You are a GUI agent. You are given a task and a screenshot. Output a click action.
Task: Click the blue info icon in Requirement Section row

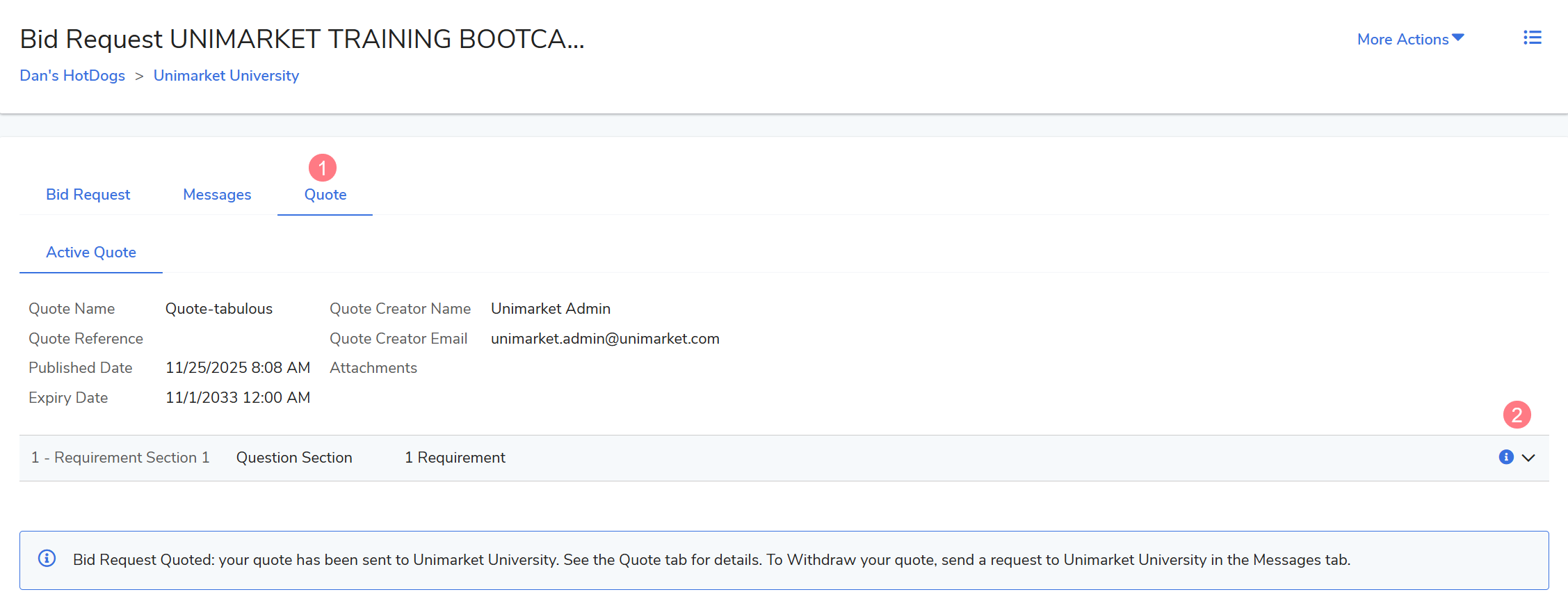[1506, 457]
